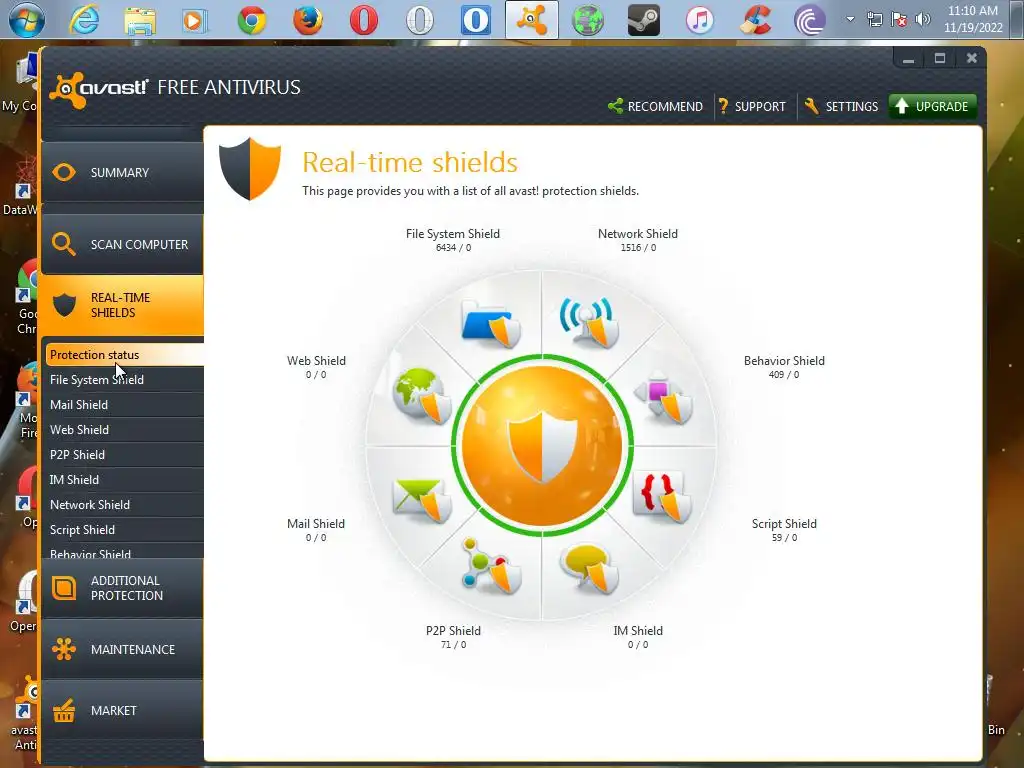Screen dimensions: 1024x768
Task: Click the central orange shield orb
Action: click(542, 446)
